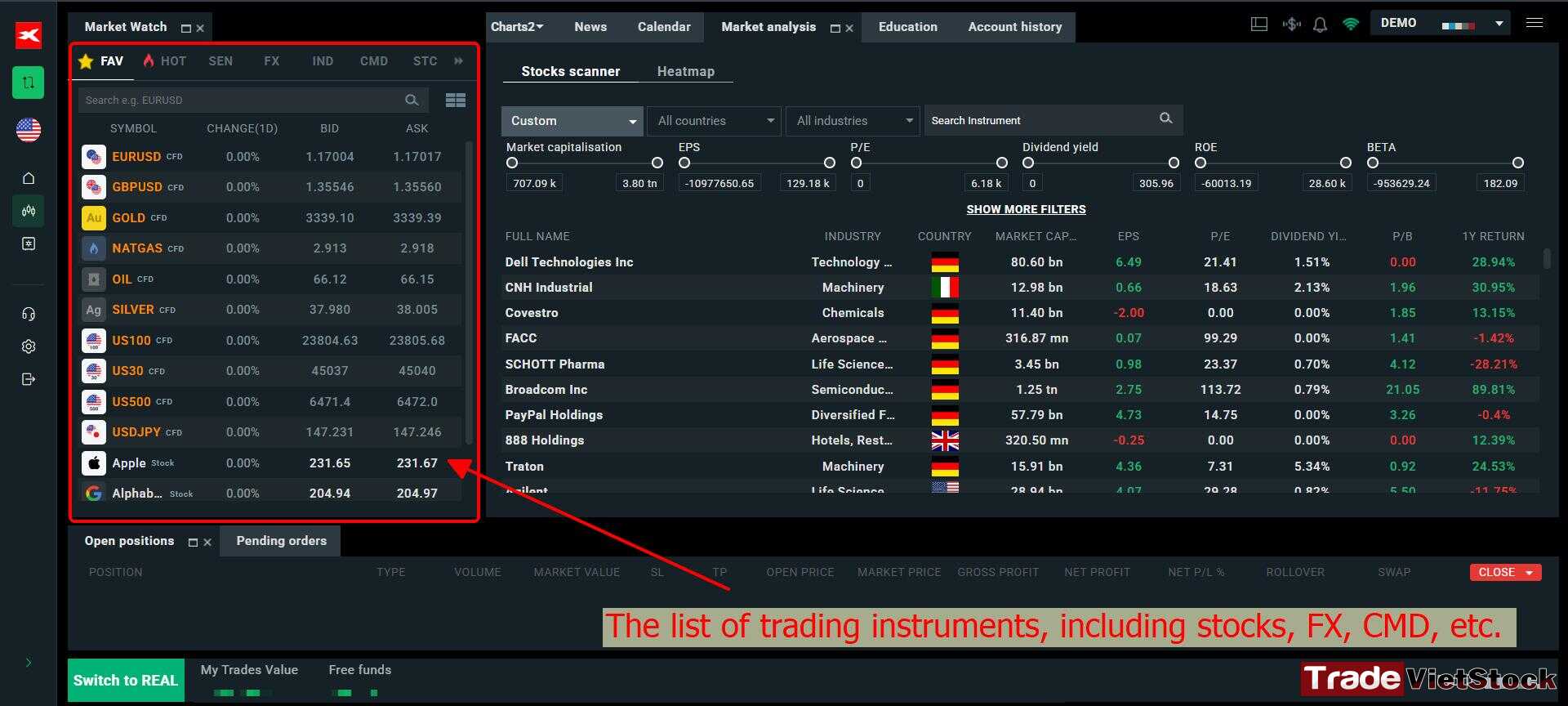Click the ROE minimum value box
Screen dimensions: 1568x706
coord(1227,183)
